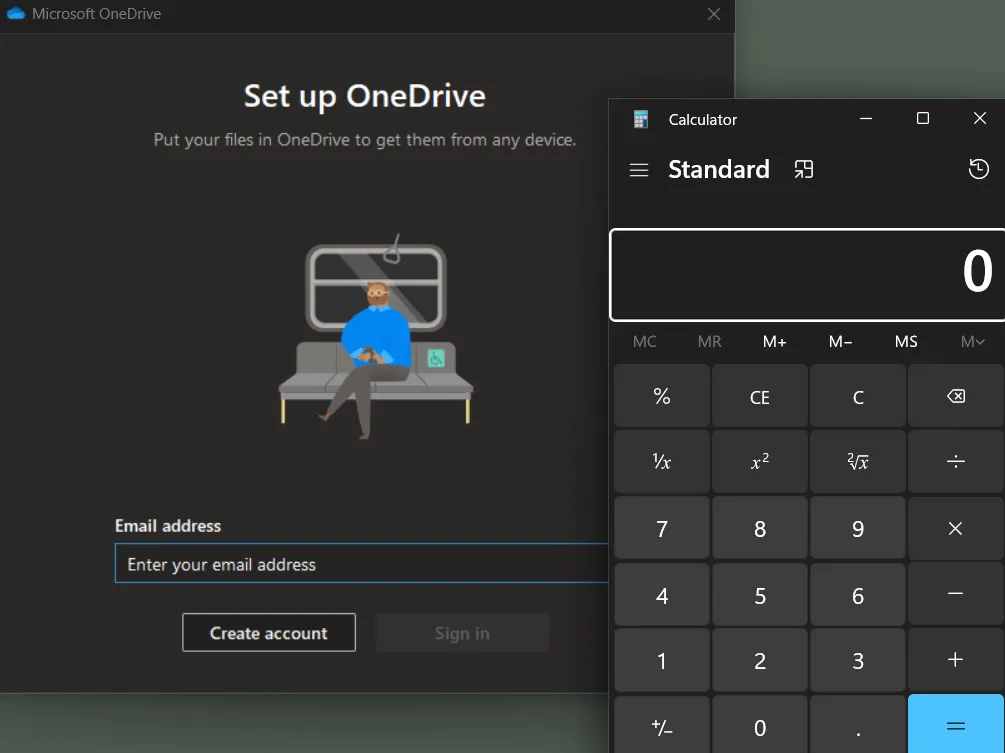Click digit 7 on Calculator keypad
The width and height of the screenshot is (1005, 753).
[x=661, y=528]
